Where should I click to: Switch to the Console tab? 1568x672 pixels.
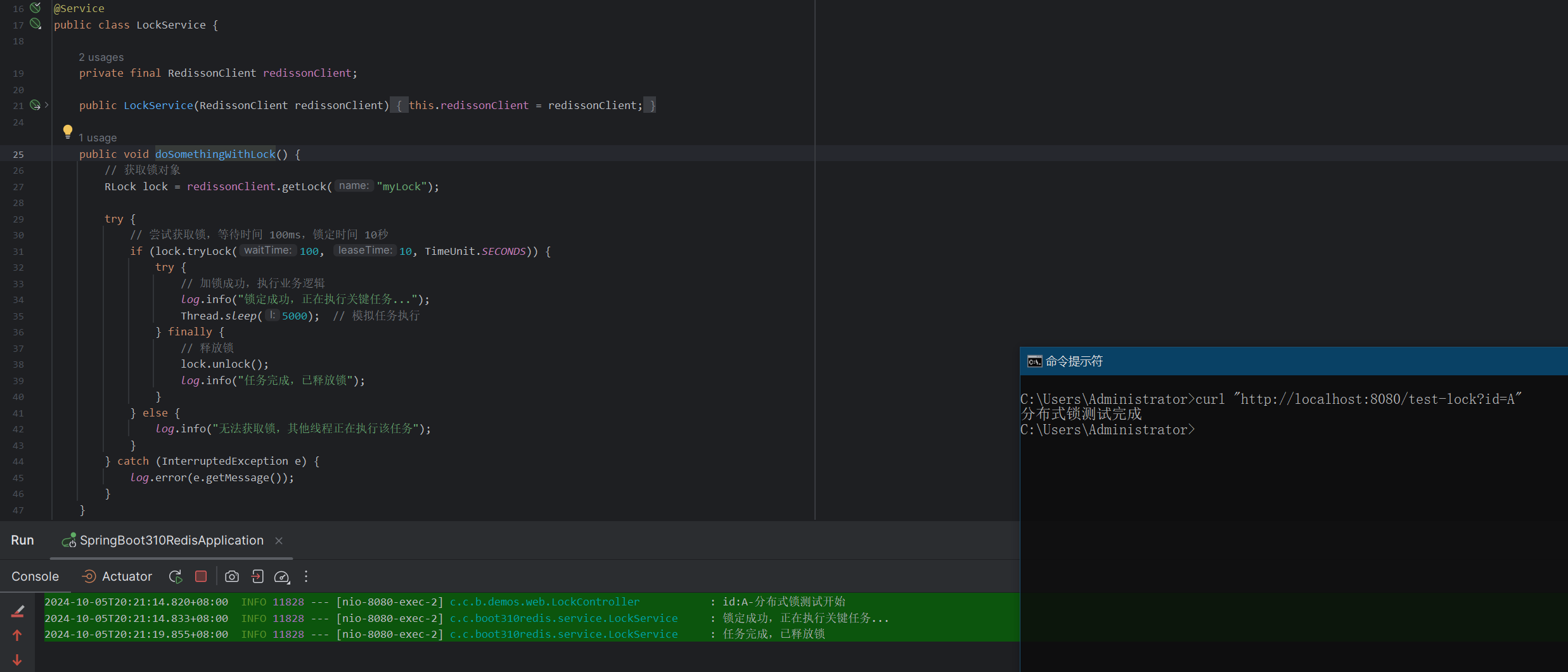point(35,576)
